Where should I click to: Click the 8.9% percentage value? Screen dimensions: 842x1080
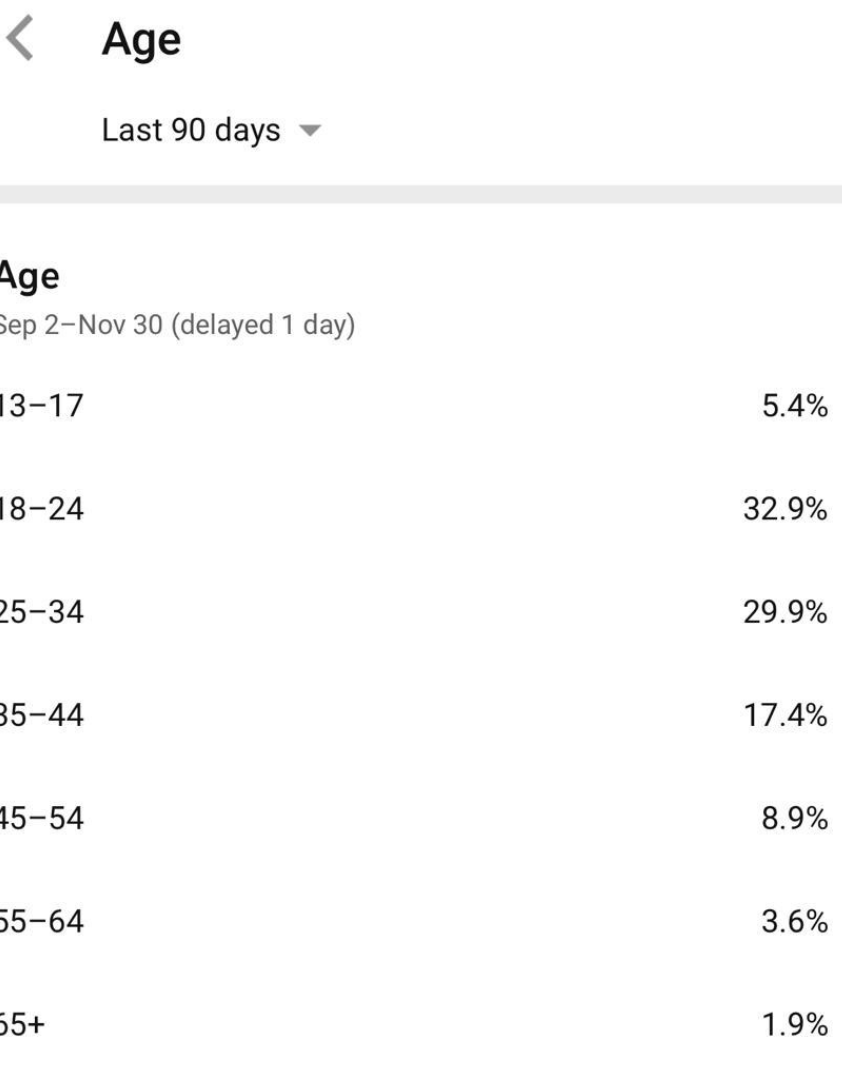coord(794,819)
